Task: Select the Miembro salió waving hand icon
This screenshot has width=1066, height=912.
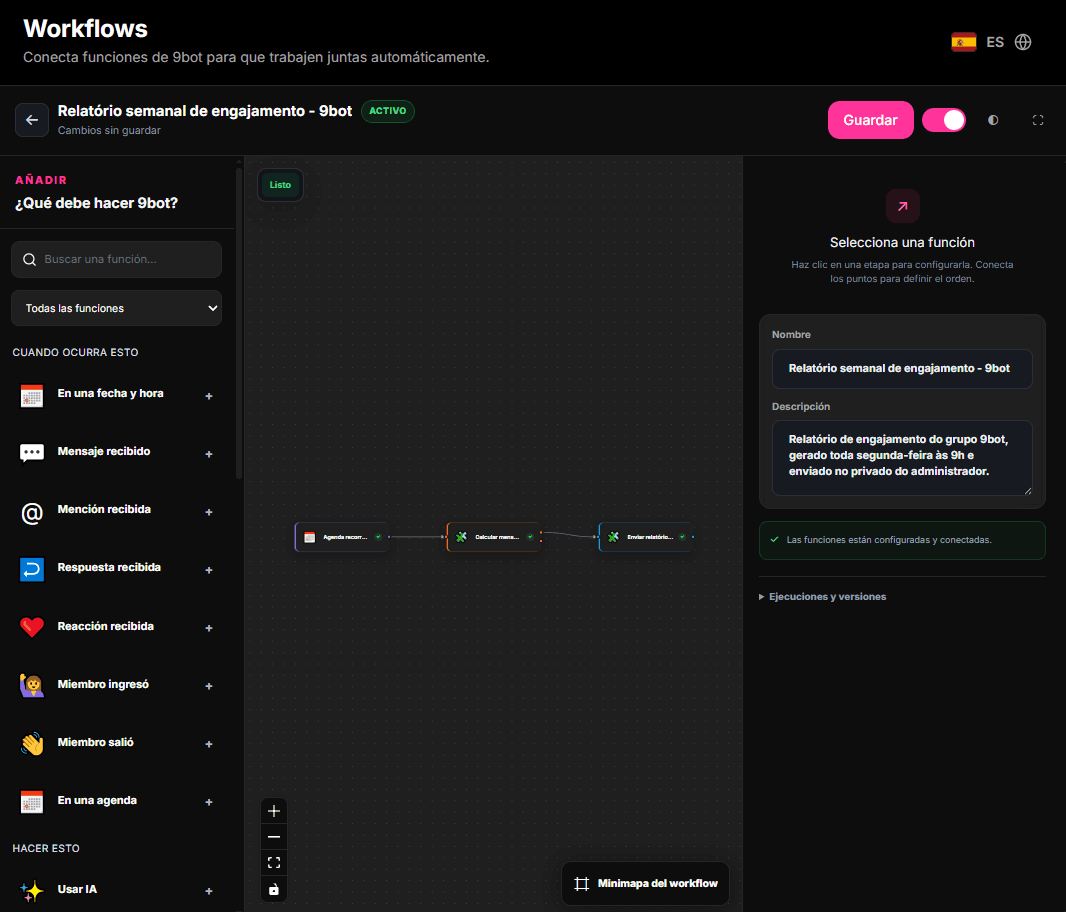Action: [x=32, y=743]
